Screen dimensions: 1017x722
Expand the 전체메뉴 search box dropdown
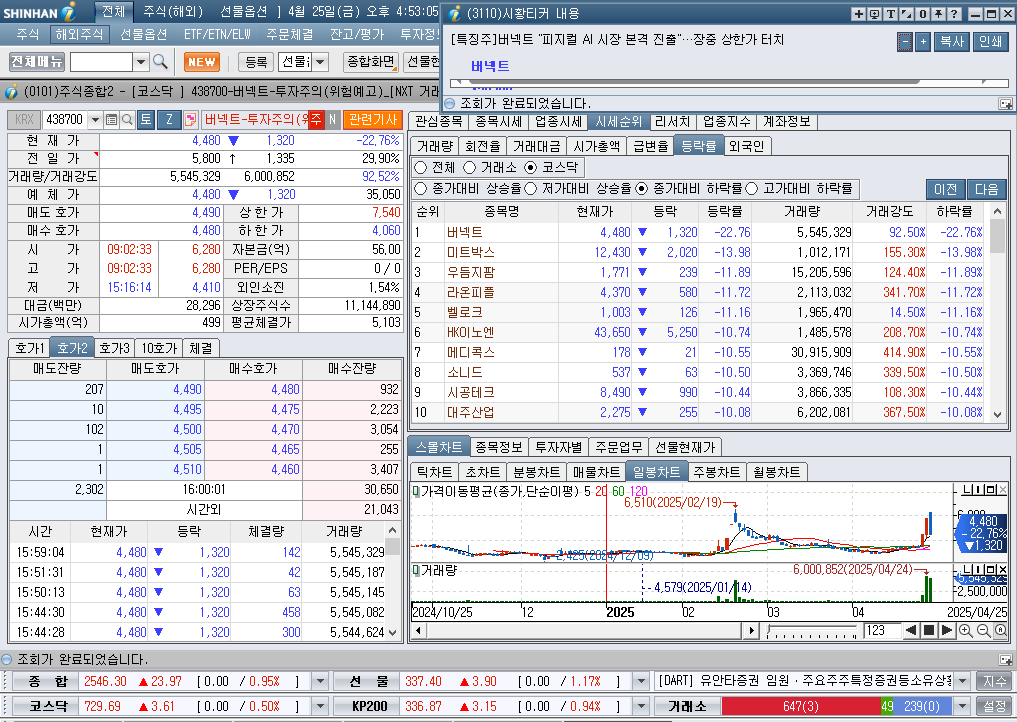click(x=141, y=62)
